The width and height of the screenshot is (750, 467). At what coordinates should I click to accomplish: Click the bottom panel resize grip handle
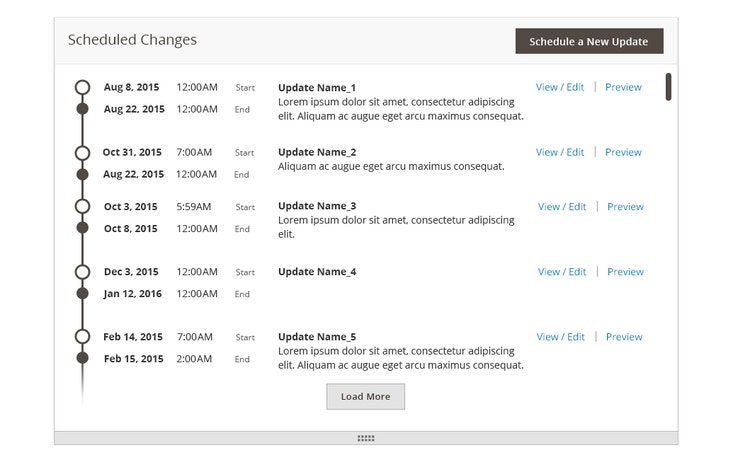[366, 438]
